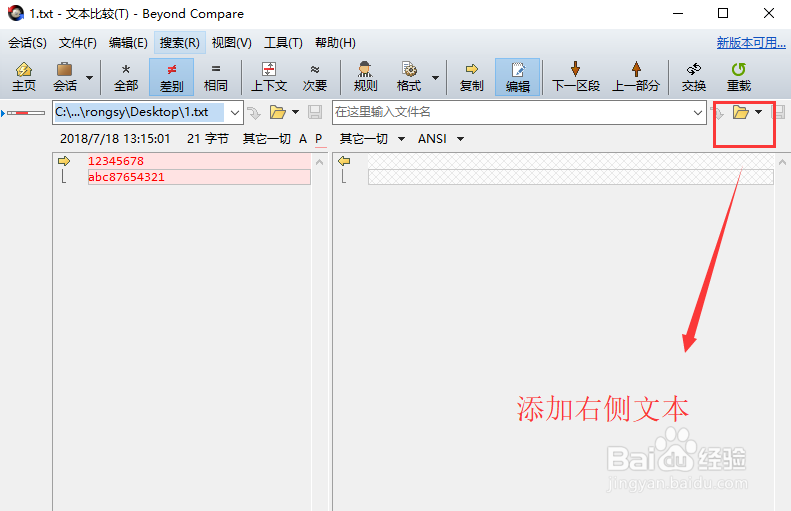The width and height of the screenshot is (791, 511).
Task: Click left pane encoding indicator A
Action: pos(303,139)
